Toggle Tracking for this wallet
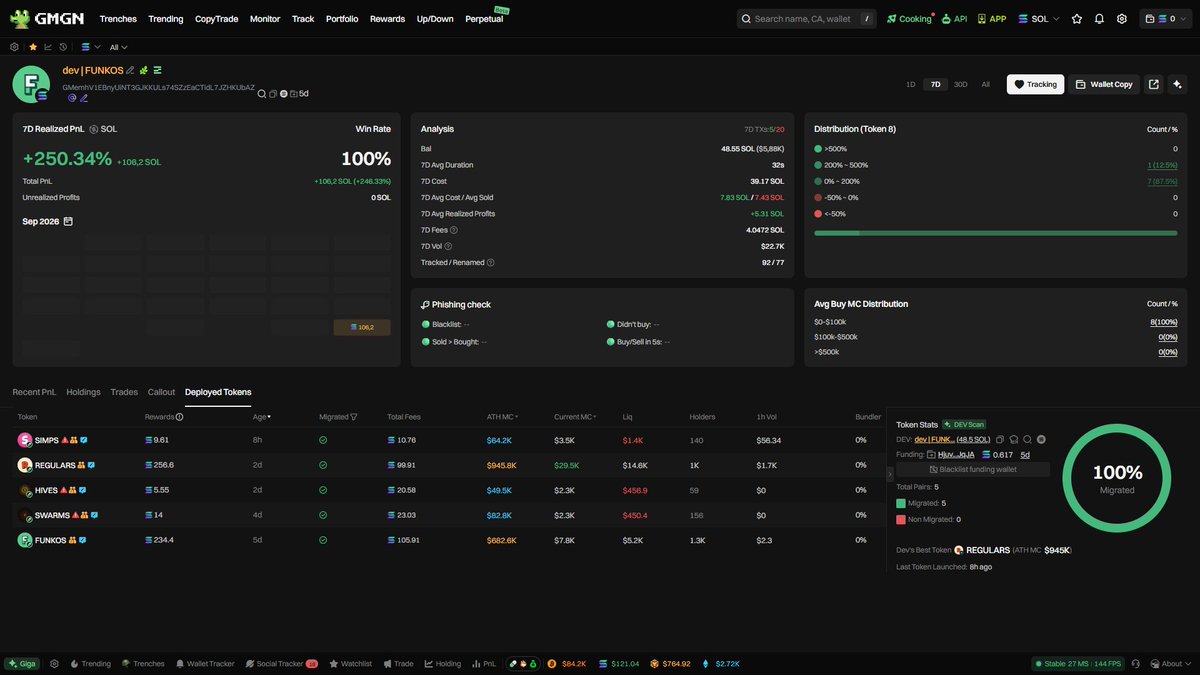 (x=1035, y=84)
